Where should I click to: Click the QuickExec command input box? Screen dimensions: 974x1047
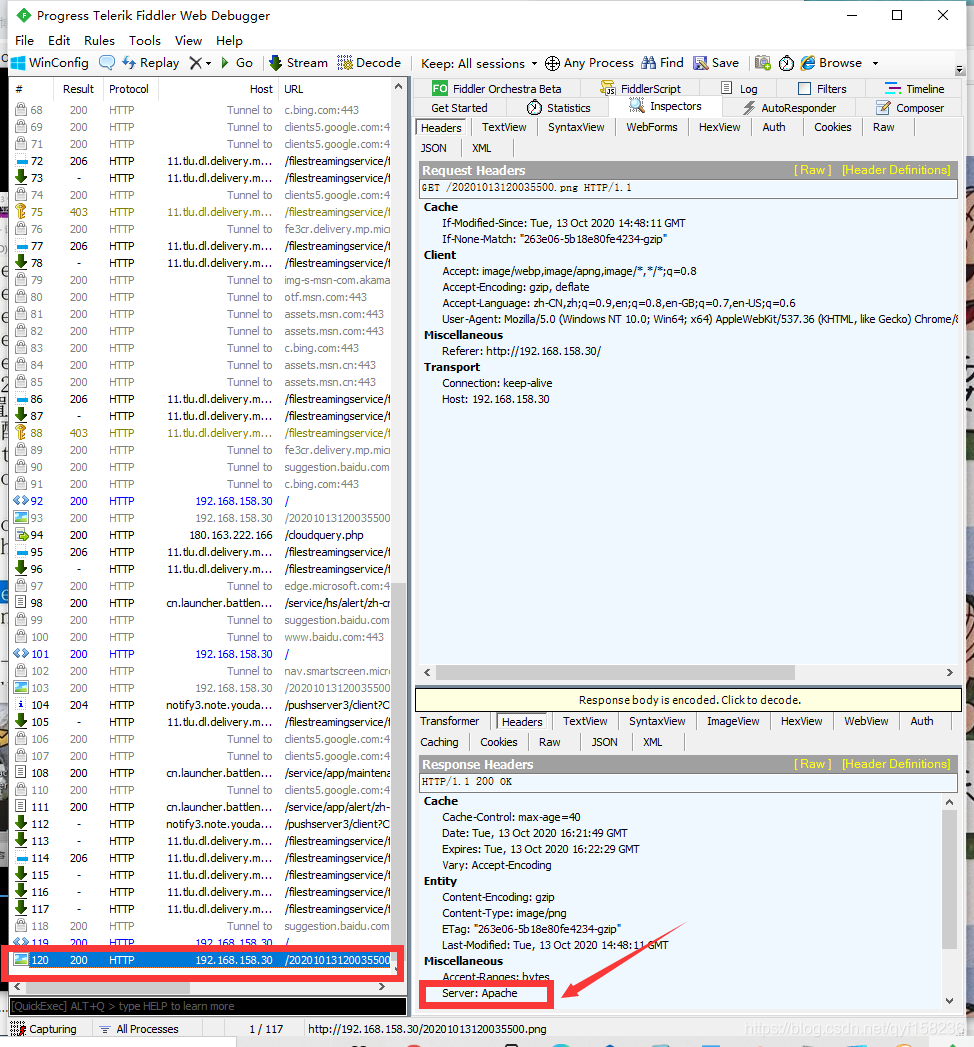pos(208,1006)
